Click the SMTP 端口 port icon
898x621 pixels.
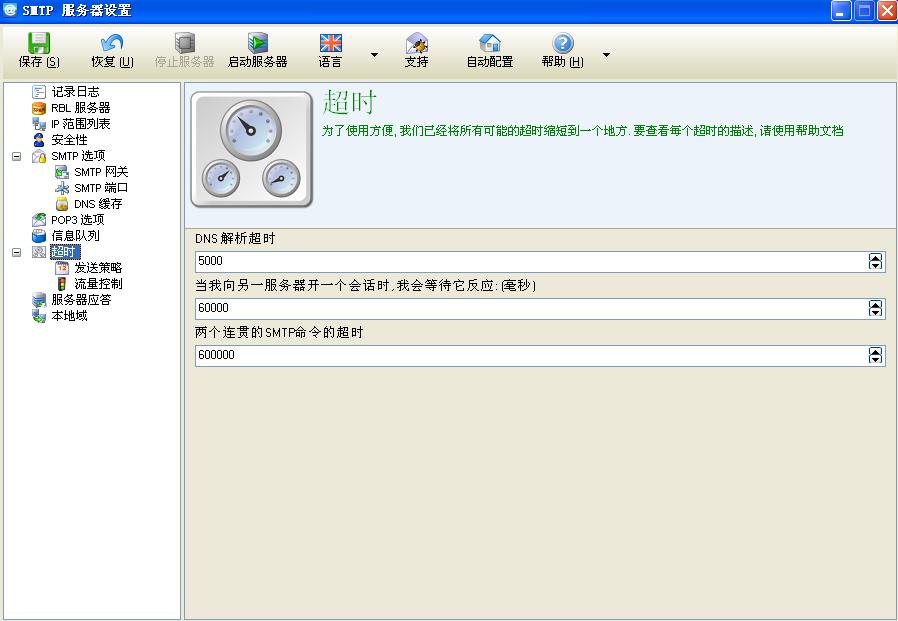click(x=62, y=188)
